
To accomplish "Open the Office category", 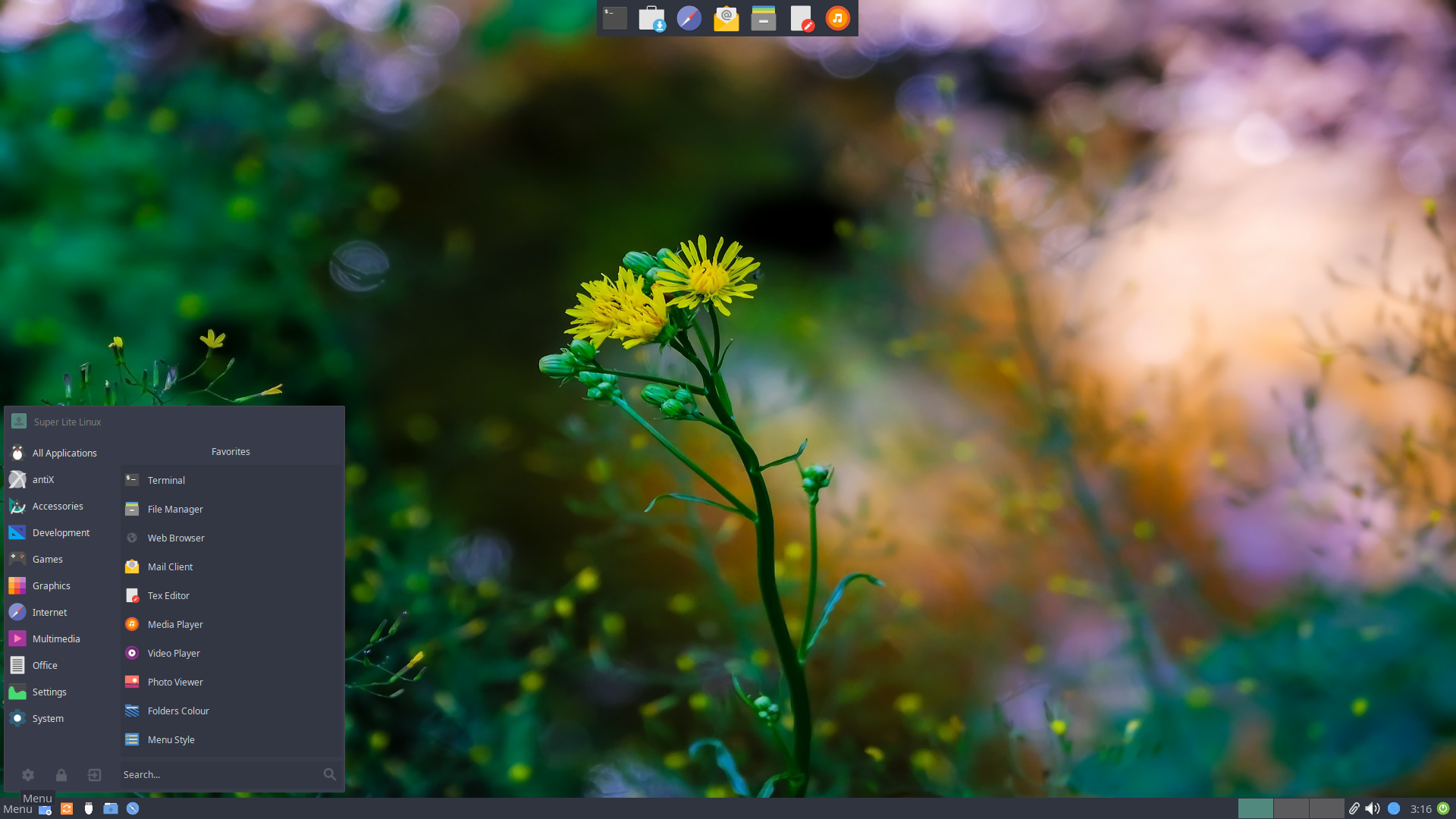I will pos(61,665).
